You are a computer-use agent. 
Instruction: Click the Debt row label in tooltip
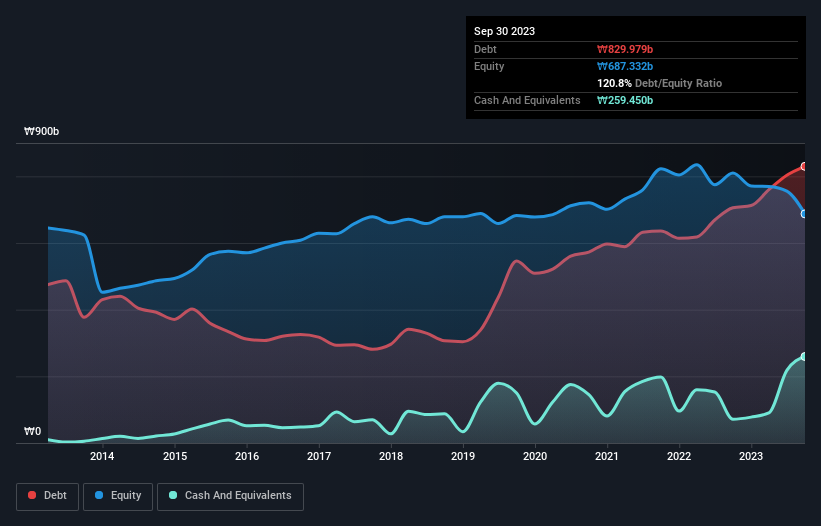coord(485,49)
